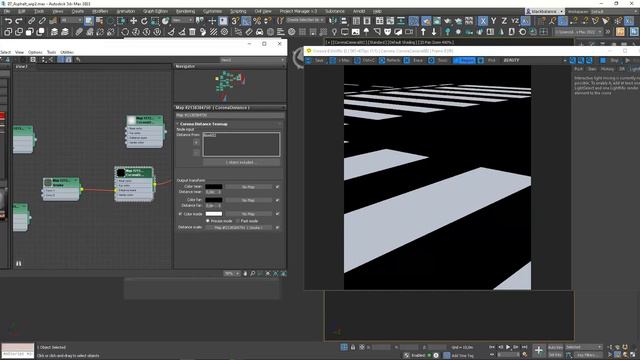The width and height of the screenshot is (640, 360).
Task: Click the timeline play button
Action: (508, 347)
